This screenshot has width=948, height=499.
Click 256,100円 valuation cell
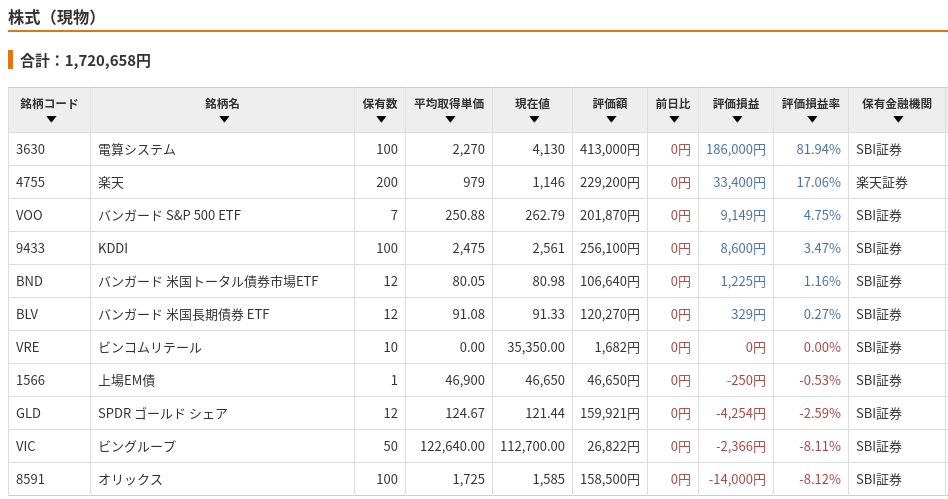pos(609,248)
